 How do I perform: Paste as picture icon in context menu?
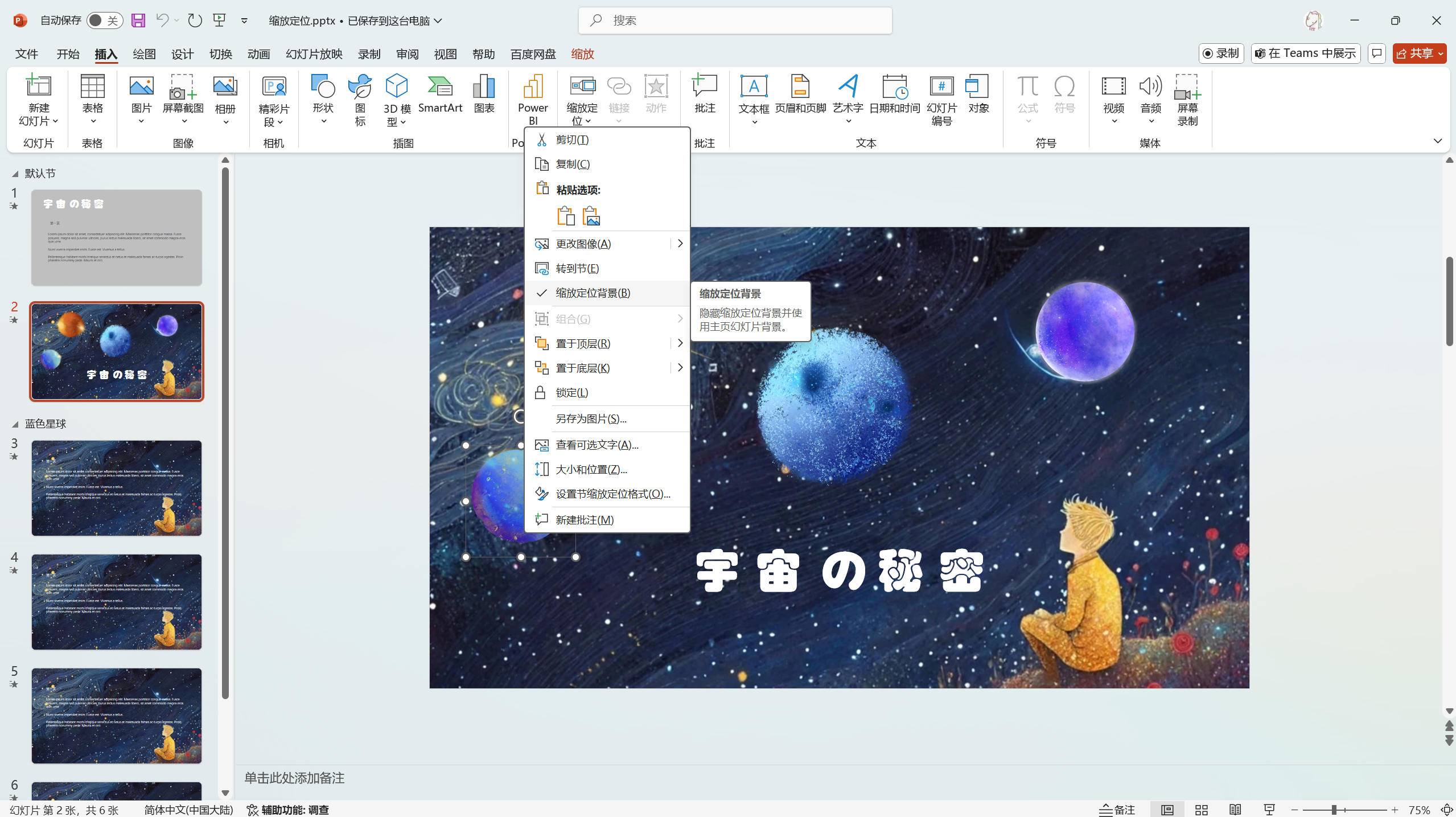591,216
